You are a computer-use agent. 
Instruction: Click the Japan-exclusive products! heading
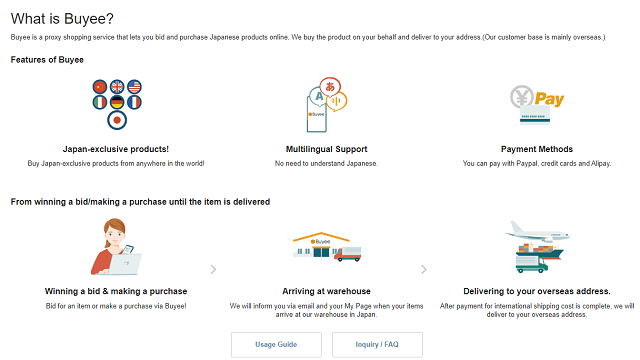coord(116,149)
